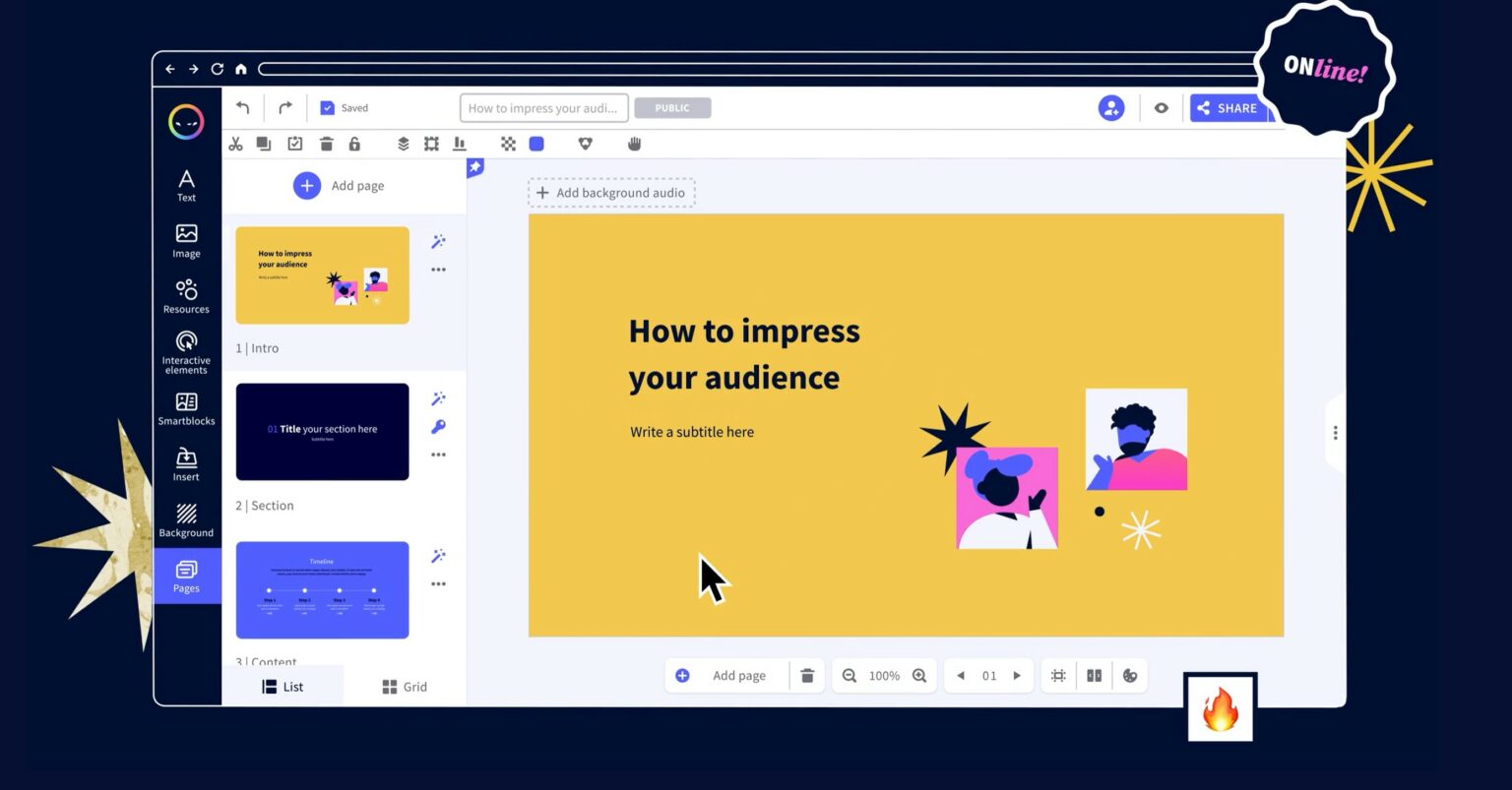Viewport: 1512px width, 790px height.
Task: Select the blue color swatch in the toolbar
Action: (x=536, y=144)
